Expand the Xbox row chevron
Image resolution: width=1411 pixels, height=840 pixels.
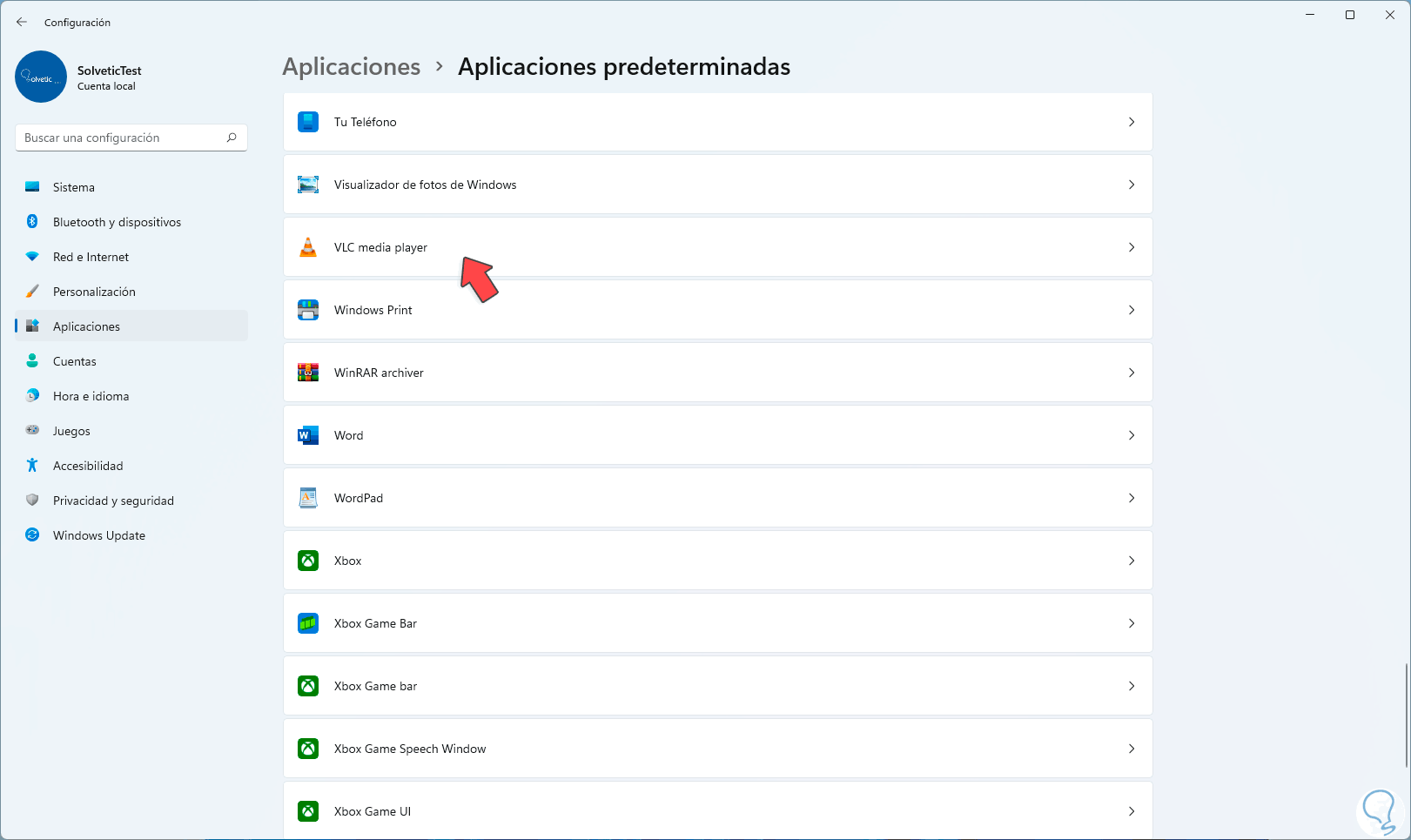pyautogui.click(x=1132, y=561)
